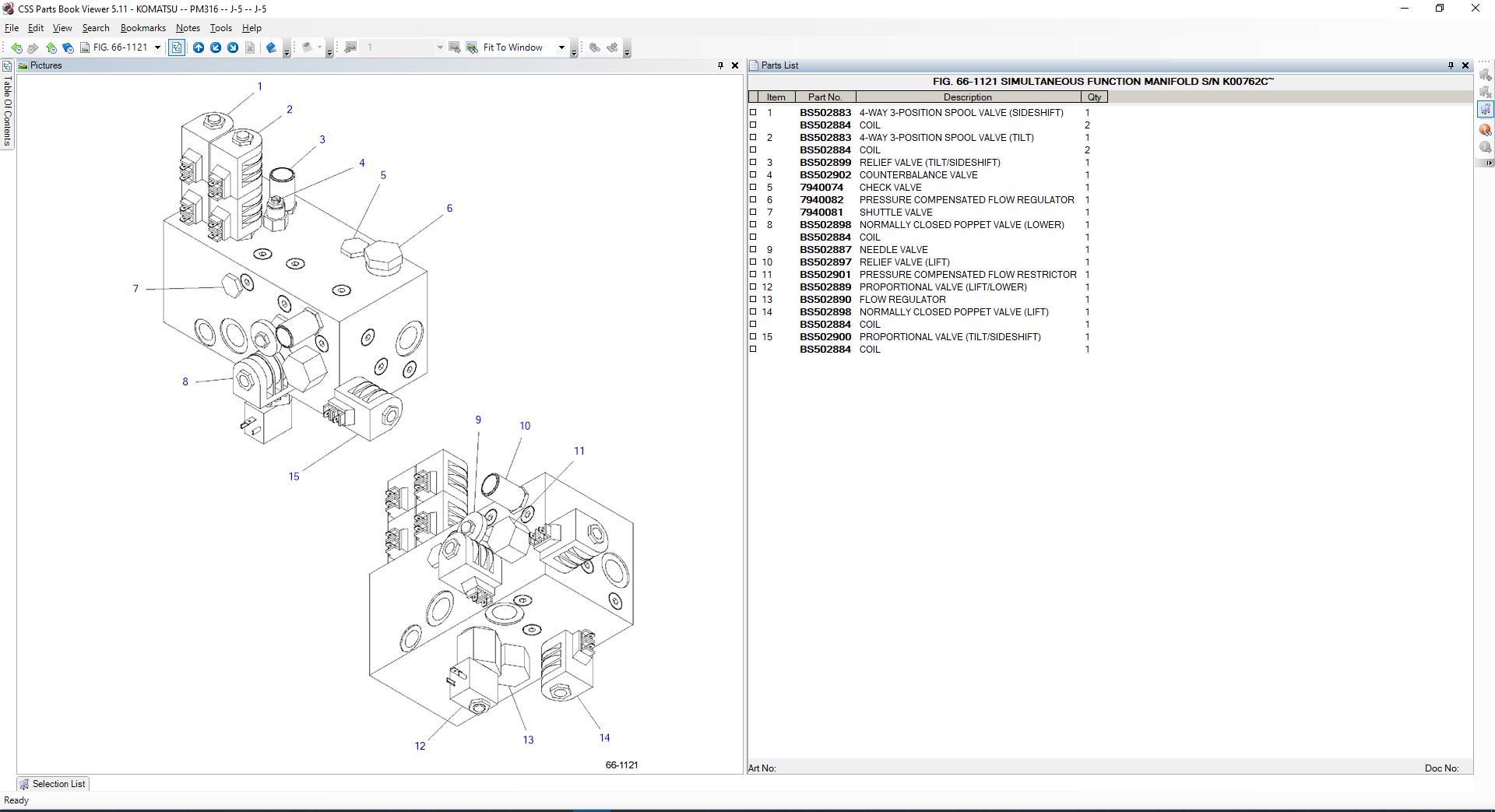The image size is (1495, 812).
Task: Click the highlighted shopping cart sidebar icon
Action: coord(1485,110)
